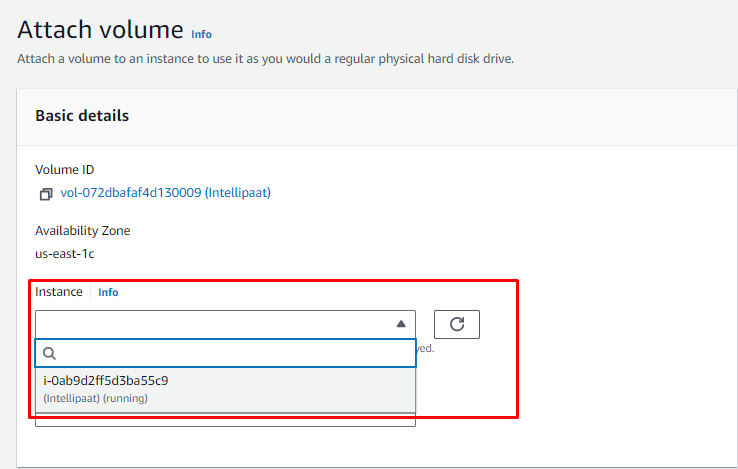The width and height of the screenshot is (738, 469).
Task: Click the Instance field label
Action: pyautogui.click(x=59, y=292)
